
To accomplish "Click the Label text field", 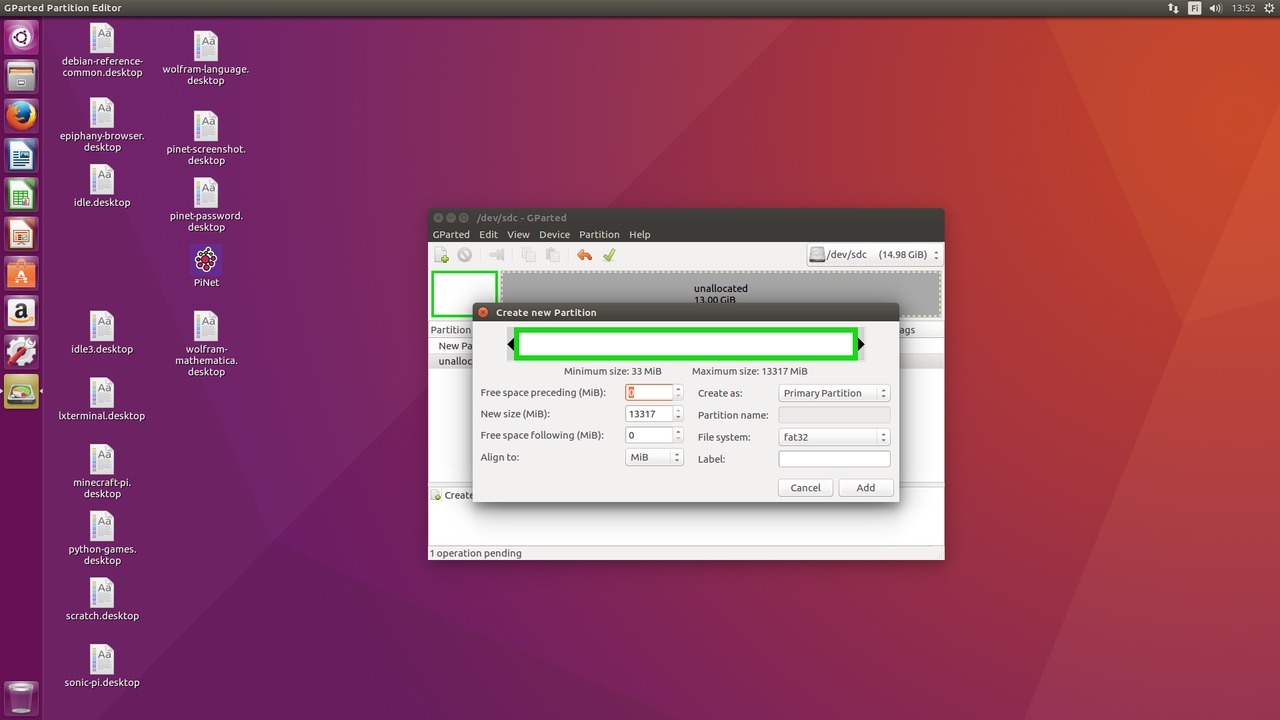I will (x=834, y=459).
